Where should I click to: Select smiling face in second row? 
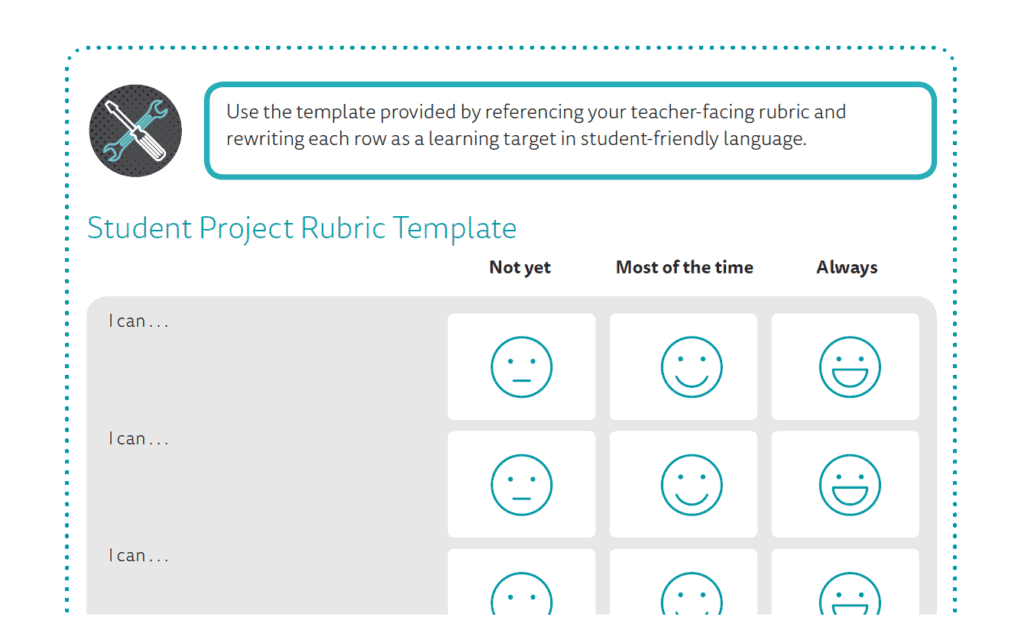pyautogui.click(x=692, y=485)
